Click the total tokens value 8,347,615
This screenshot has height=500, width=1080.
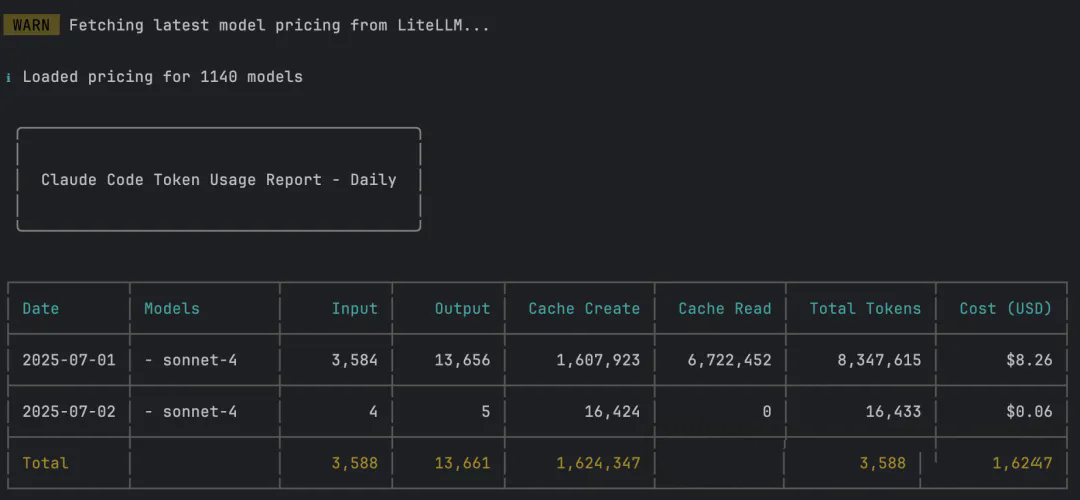point(880,360)
